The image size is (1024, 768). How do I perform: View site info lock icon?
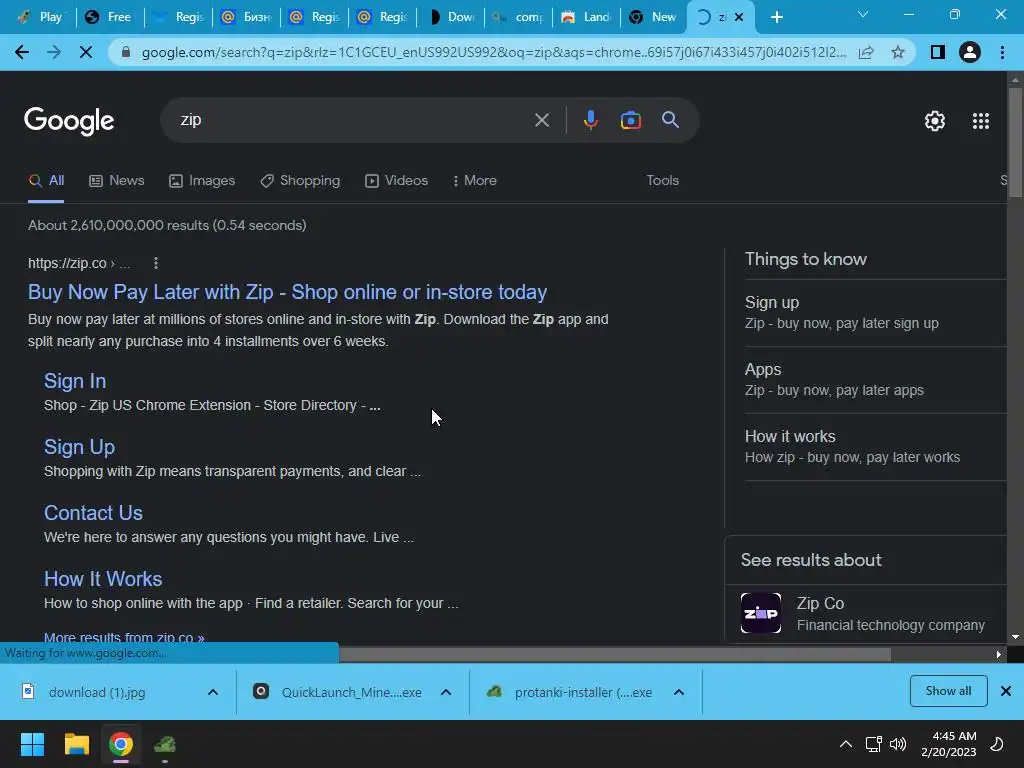(127, 52)
